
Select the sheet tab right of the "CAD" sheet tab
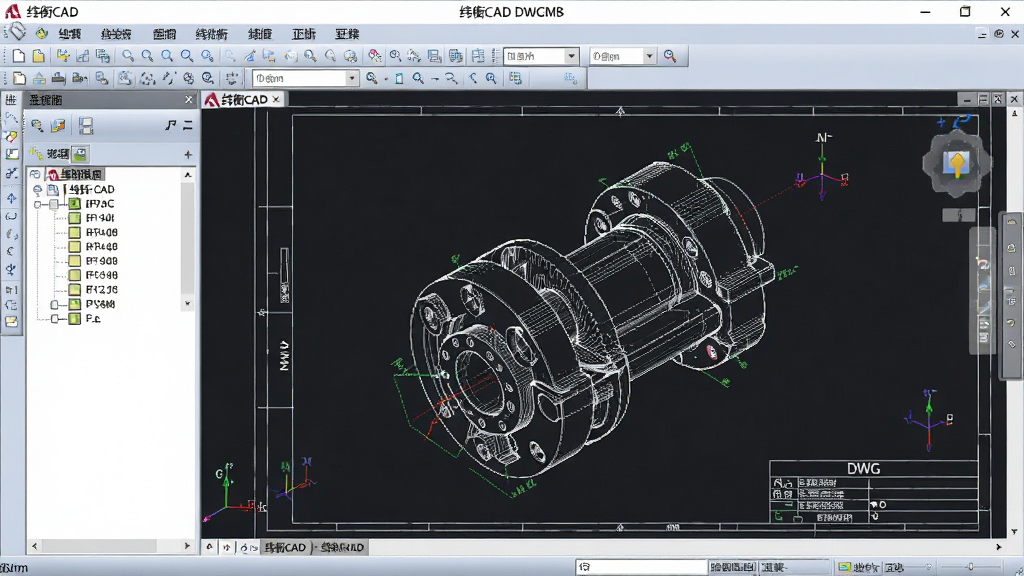[342, 547]
